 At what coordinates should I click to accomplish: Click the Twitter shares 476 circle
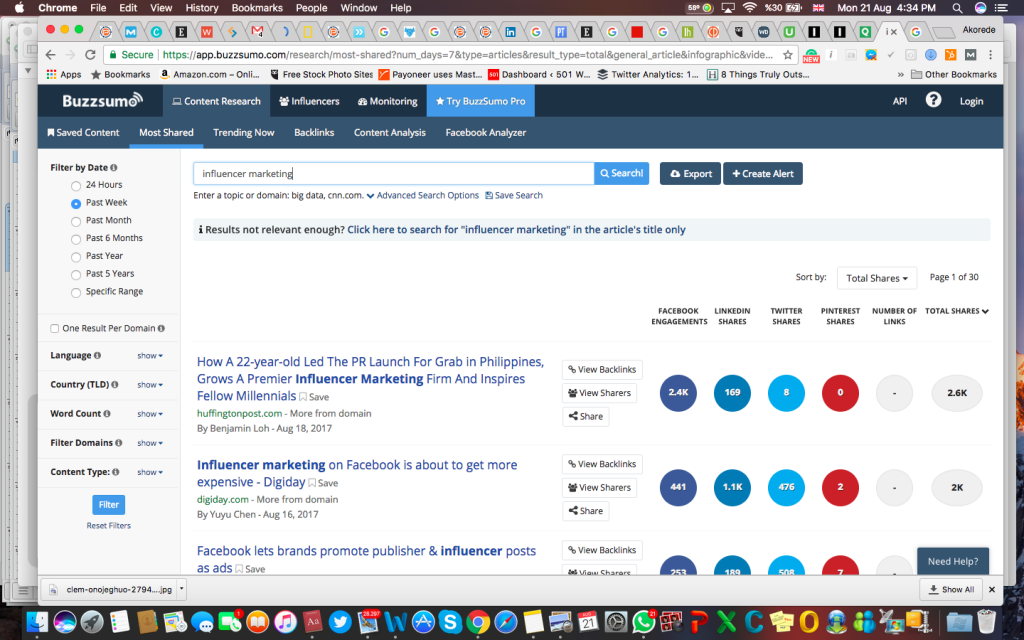click(786, 487)
